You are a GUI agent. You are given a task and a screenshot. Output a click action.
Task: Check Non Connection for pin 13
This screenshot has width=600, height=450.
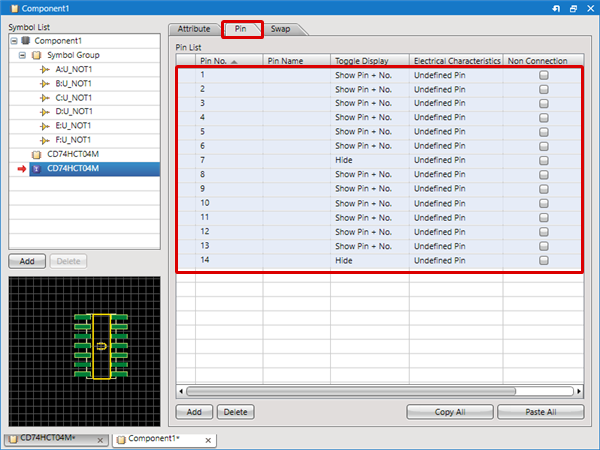point(544,246)
